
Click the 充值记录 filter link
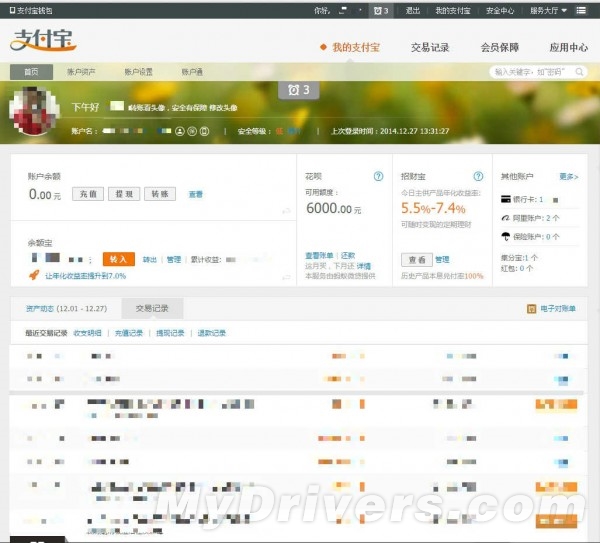point(129,333)
